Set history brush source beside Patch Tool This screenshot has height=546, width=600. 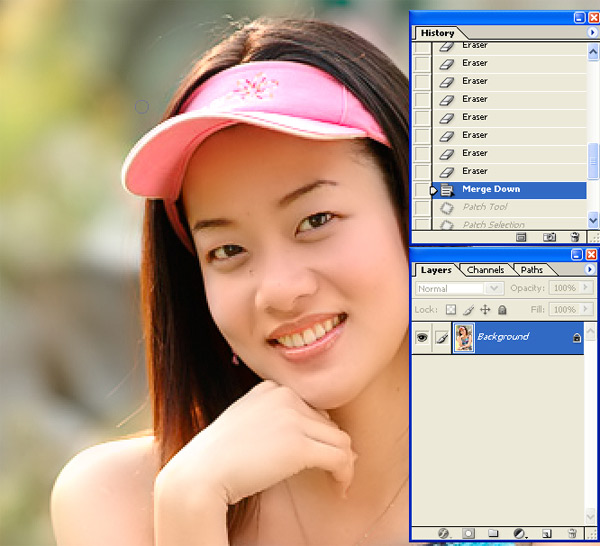(x=422, y=208)
